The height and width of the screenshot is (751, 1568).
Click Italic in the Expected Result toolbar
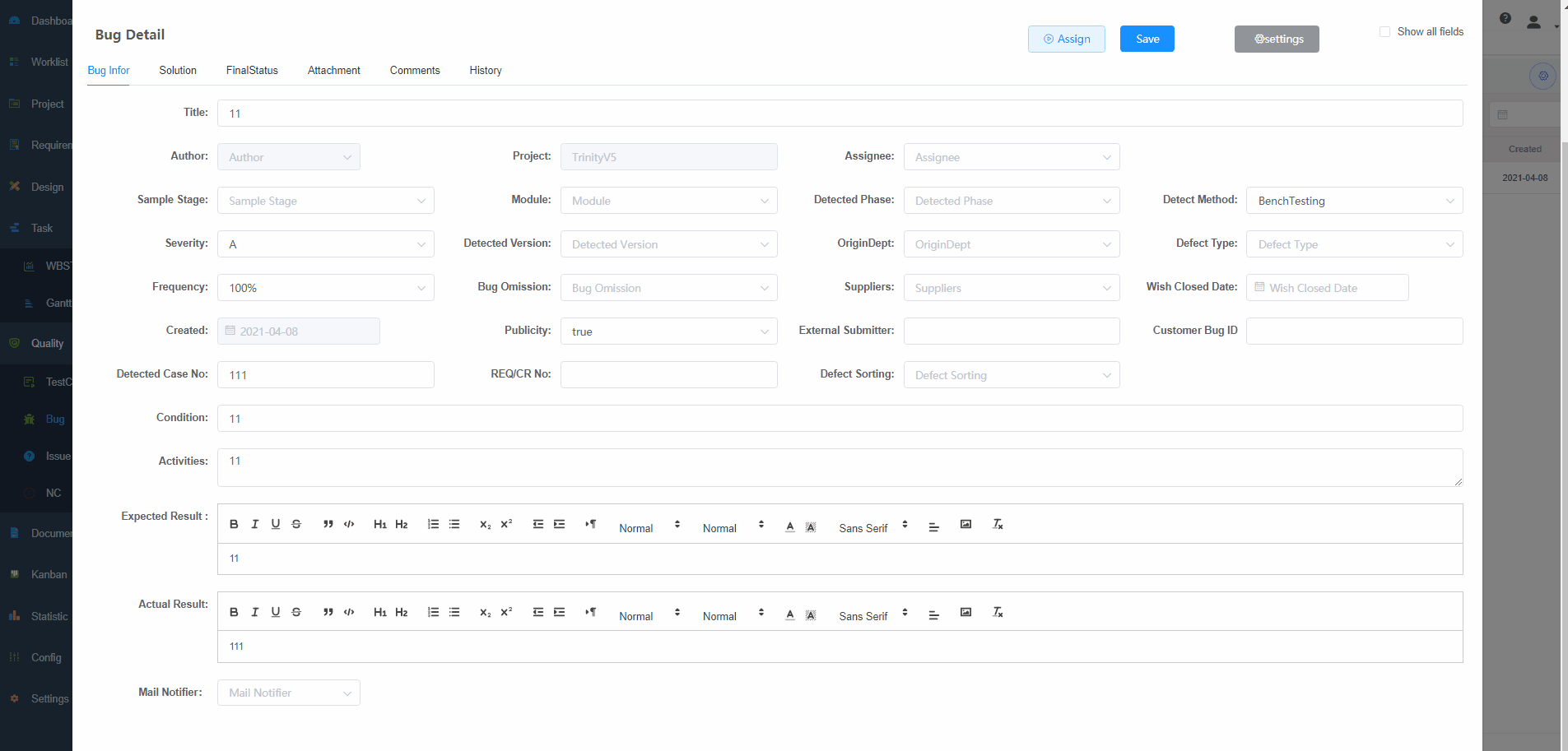click(x=255, y=524)
